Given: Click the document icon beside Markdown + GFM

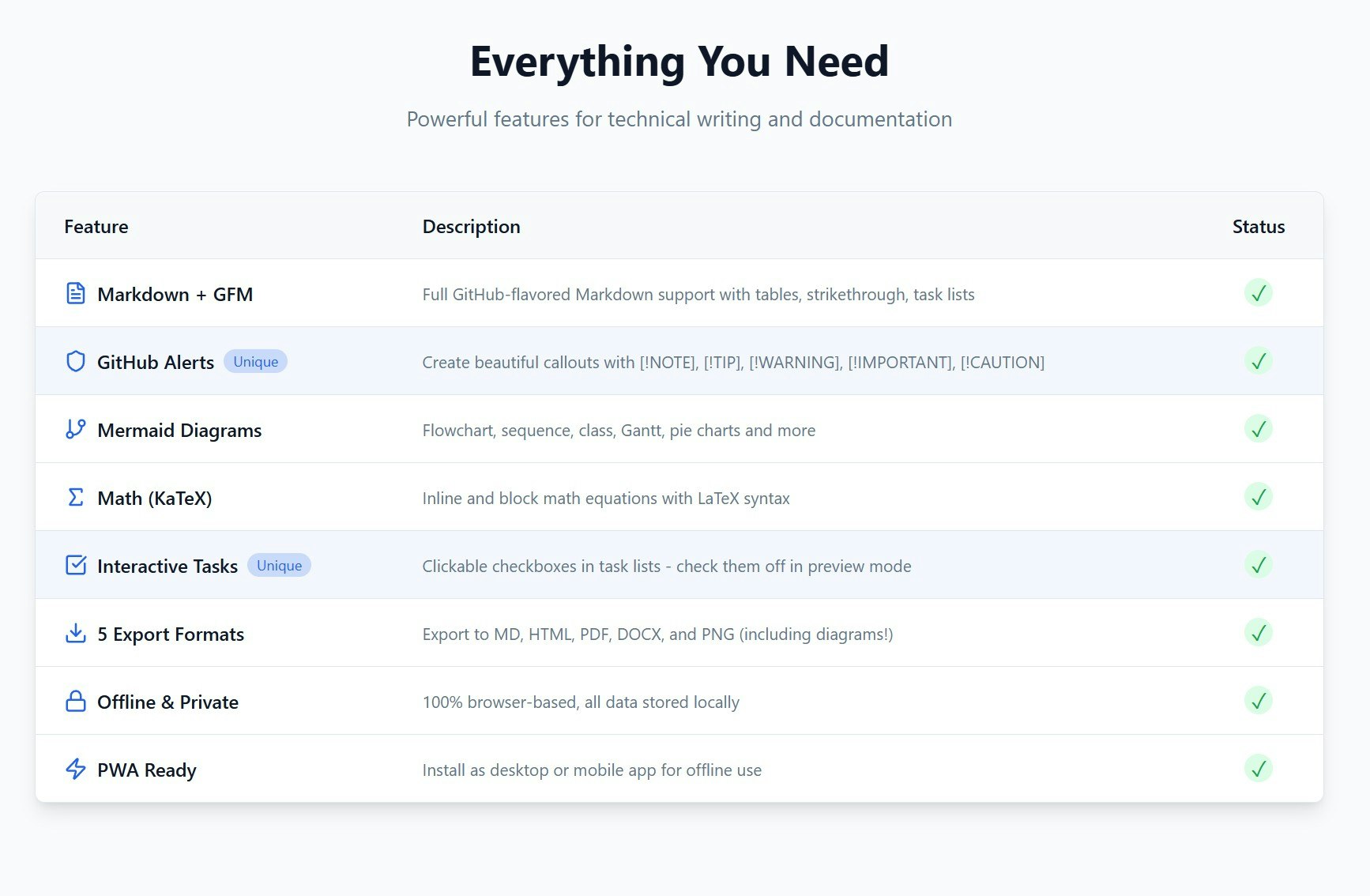Looking at the screenshot, I should click(75, 294).
